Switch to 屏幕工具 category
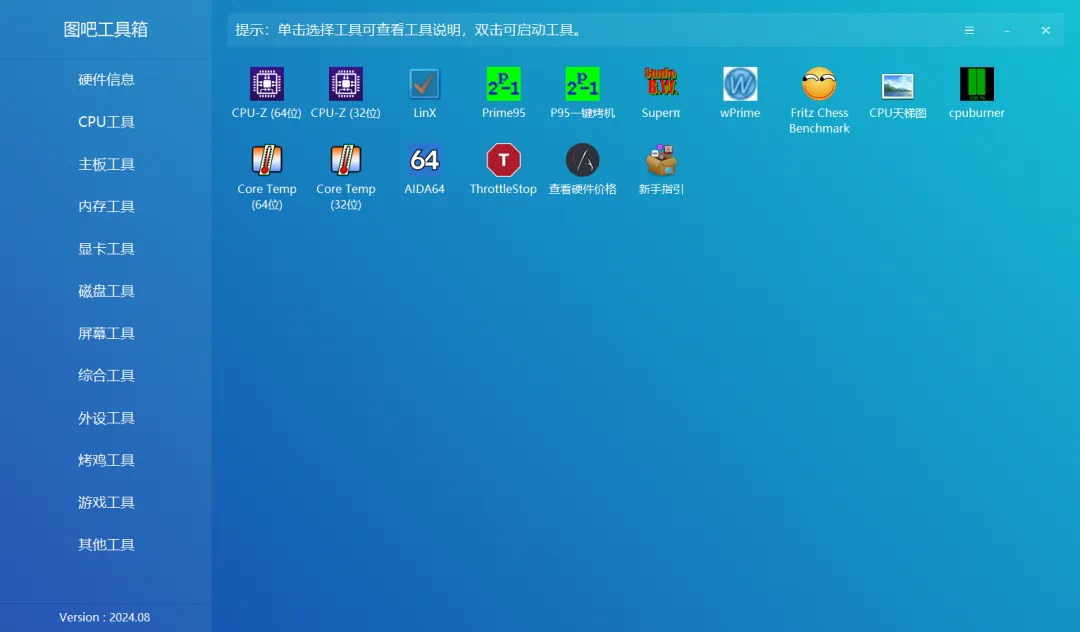Viewport: 1080px width, 632px height. coord(106,333)
